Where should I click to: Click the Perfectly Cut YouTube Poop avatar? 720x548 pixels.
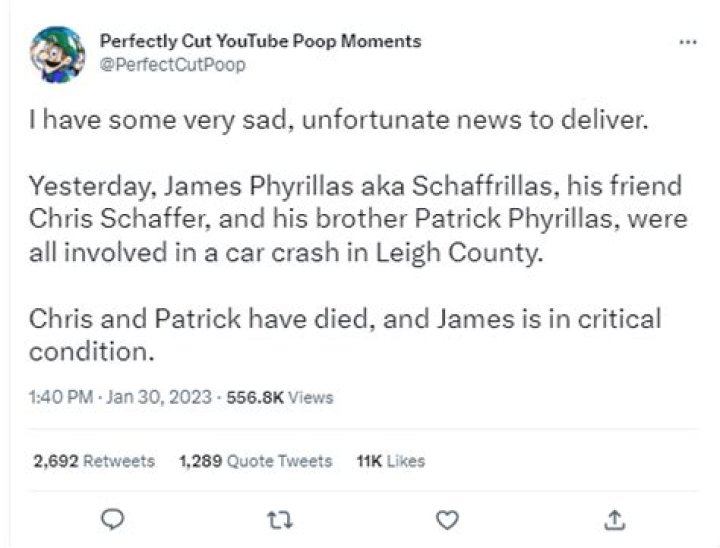[x=58, y=54]
